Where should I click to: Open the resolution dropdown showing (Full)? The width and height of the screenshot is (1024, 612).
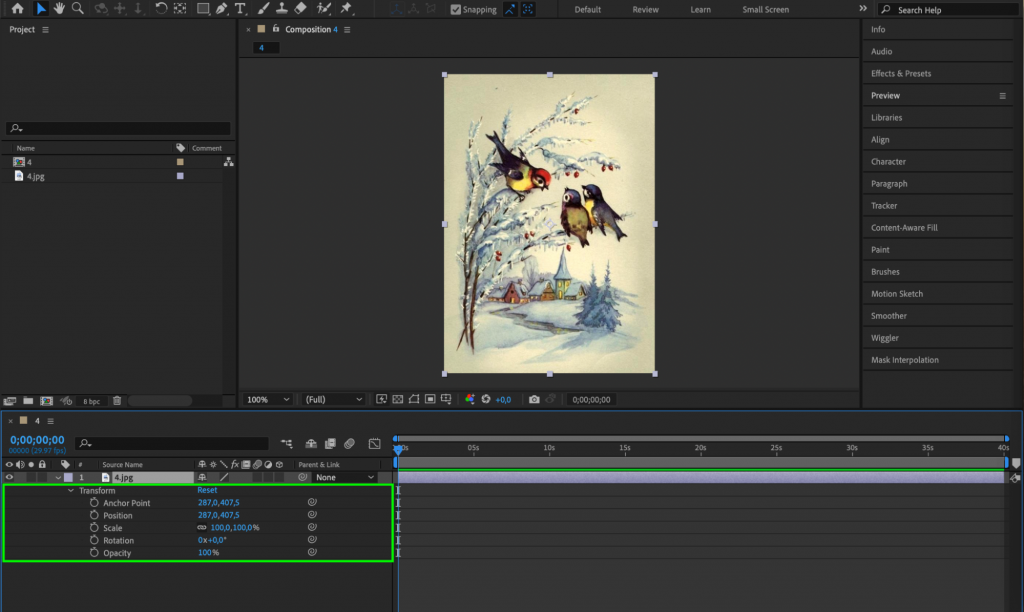333,399
